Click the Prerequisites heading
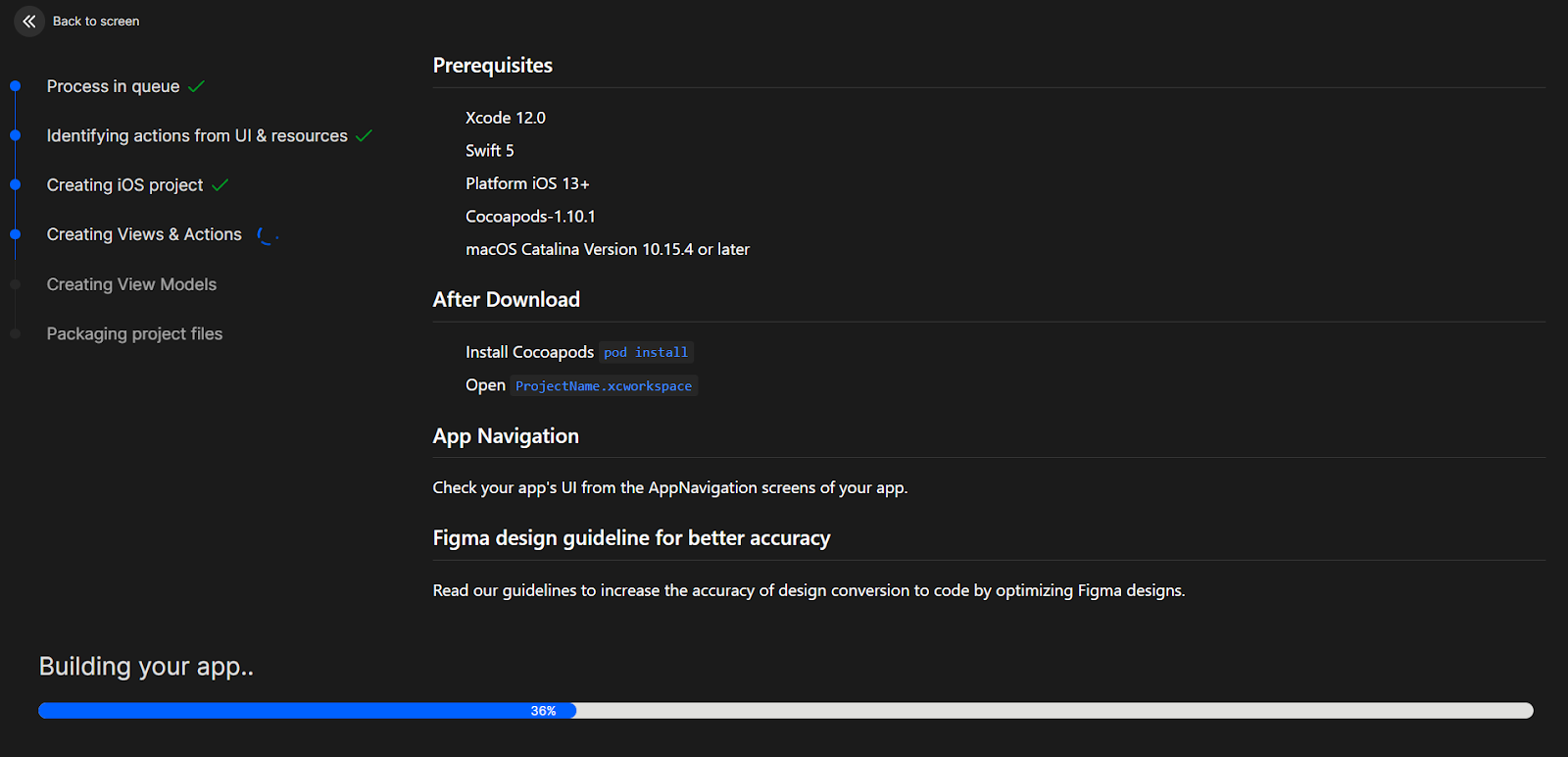 coord(492,66)
